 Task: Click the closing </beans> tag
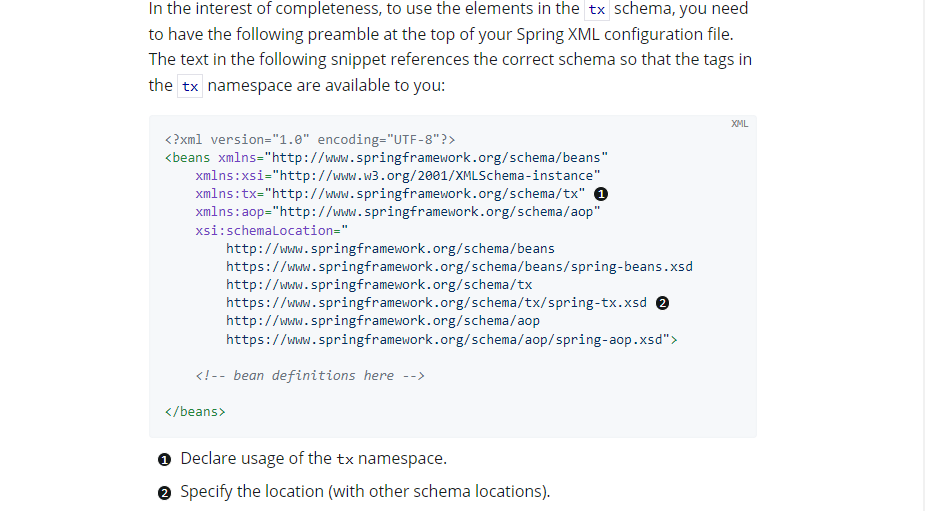tap(195, 411)
